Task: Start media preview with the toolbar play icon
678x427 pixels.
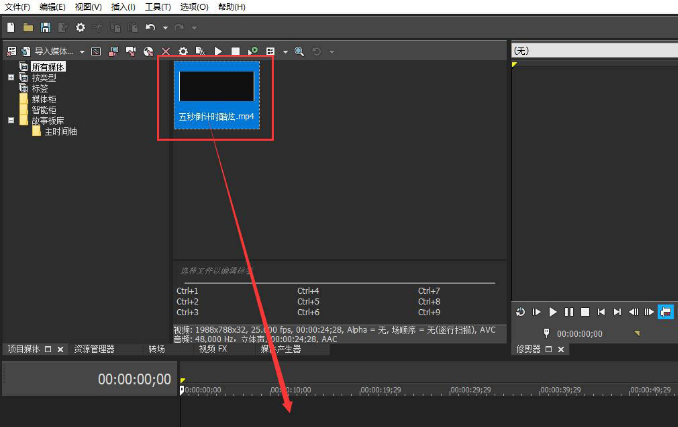Action: coord(218,51)
